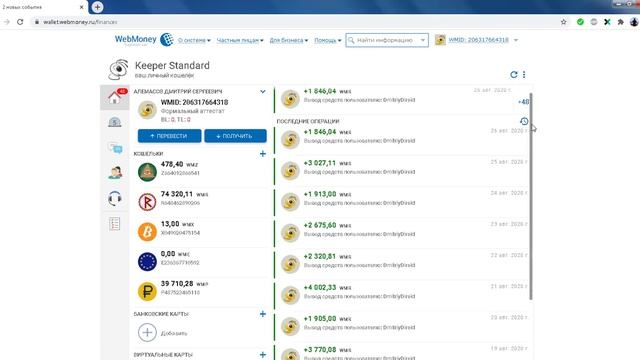
Task: Click the ruble WMP wallet icon
Action: [x=147, y=291]
